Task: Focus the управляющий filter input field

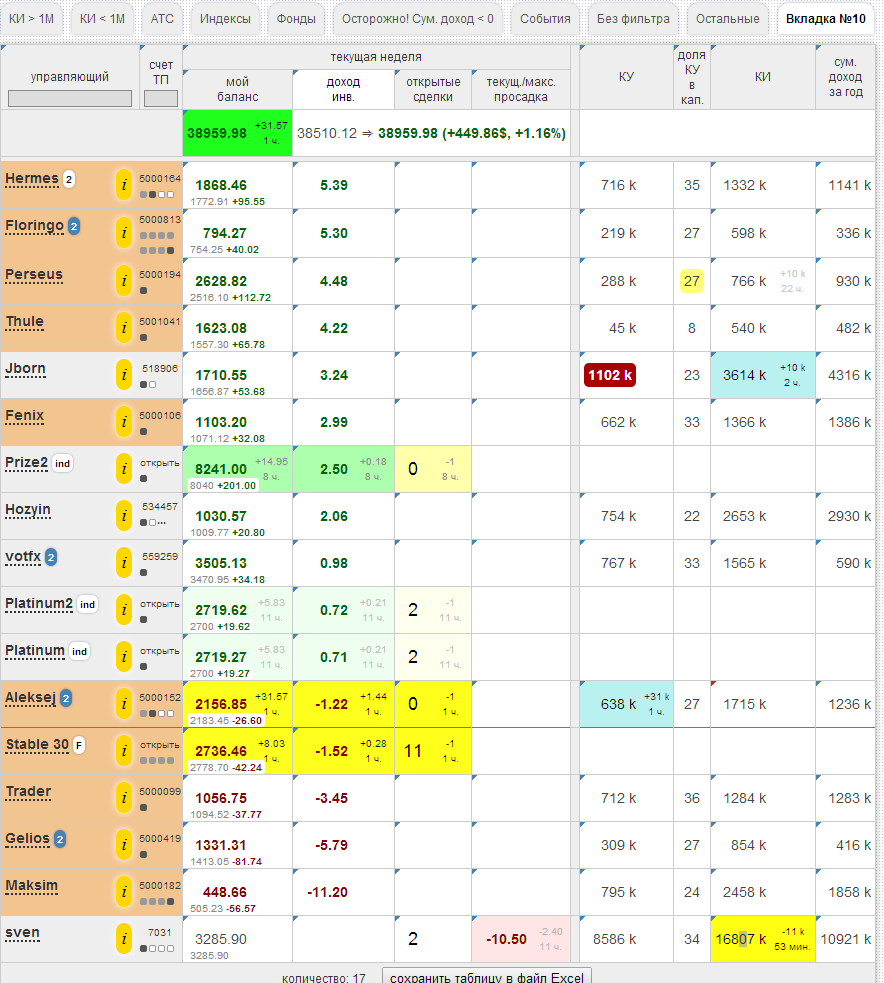Action: point(70,98)
